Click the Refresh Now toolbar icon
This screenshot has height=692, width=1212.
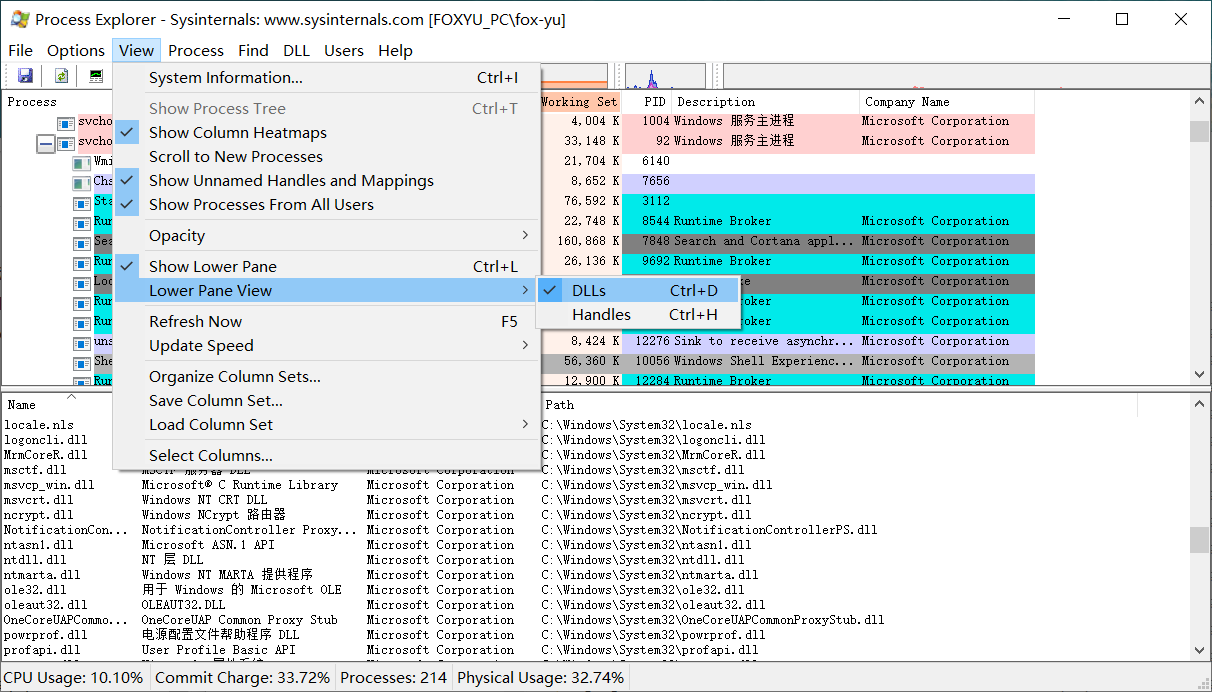(x=61, y=76)
